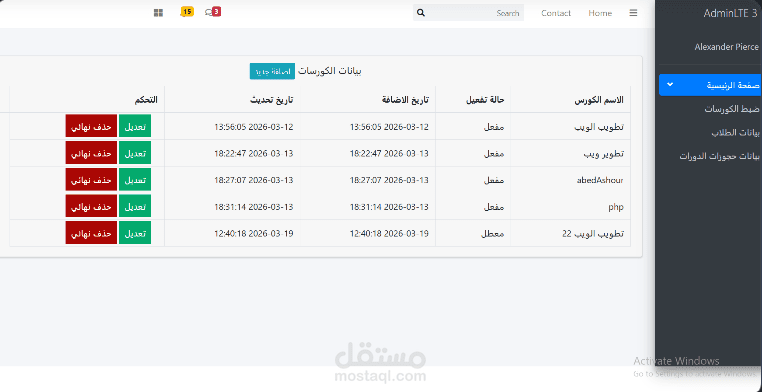Click added date 2026-03-12 13:56:05
Viewport: 762px width, 392px height.
(x=389, y=127)
